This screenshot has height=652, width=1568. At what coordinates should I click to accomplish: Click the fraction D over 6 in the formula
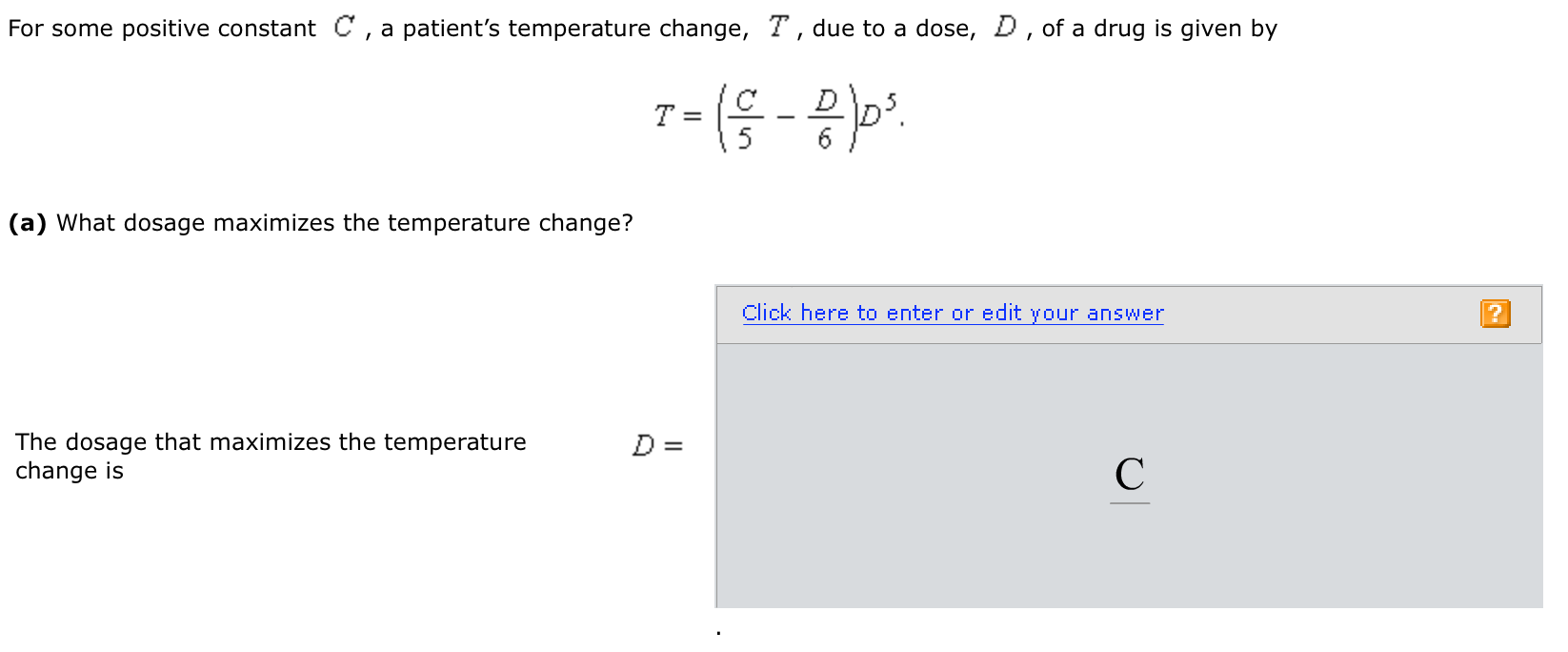(825, 116)
